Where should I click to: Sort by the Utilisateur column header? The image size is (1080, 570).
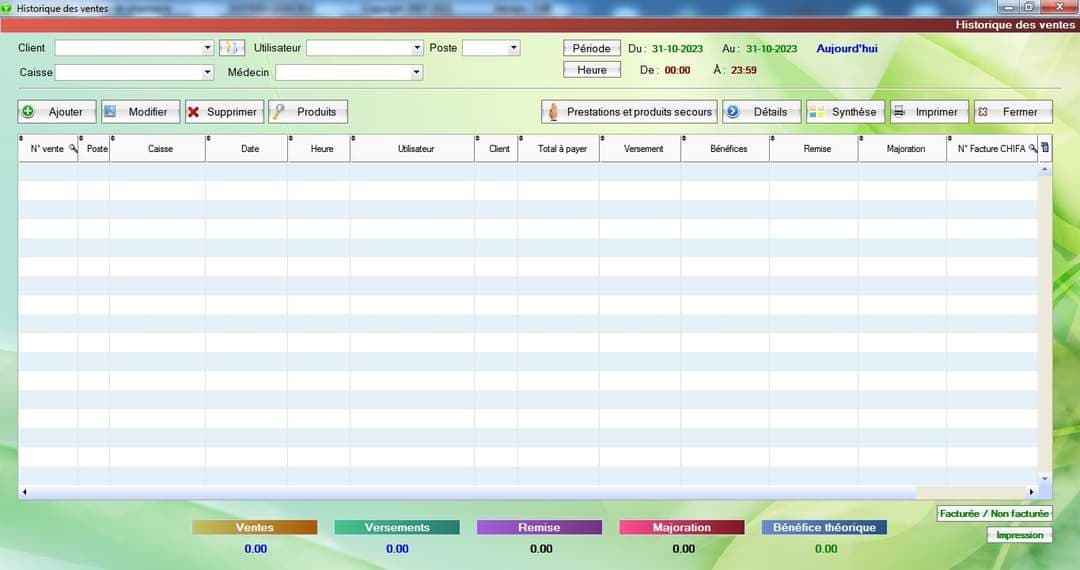click(x=413, y=148)
